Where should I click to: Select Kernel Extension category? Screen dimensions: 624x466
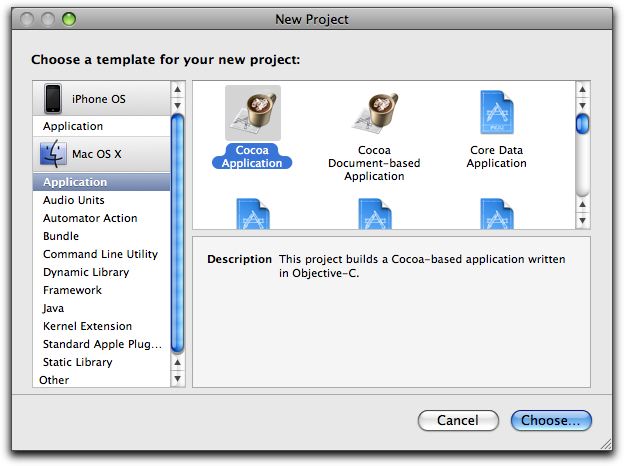point(102,326)
